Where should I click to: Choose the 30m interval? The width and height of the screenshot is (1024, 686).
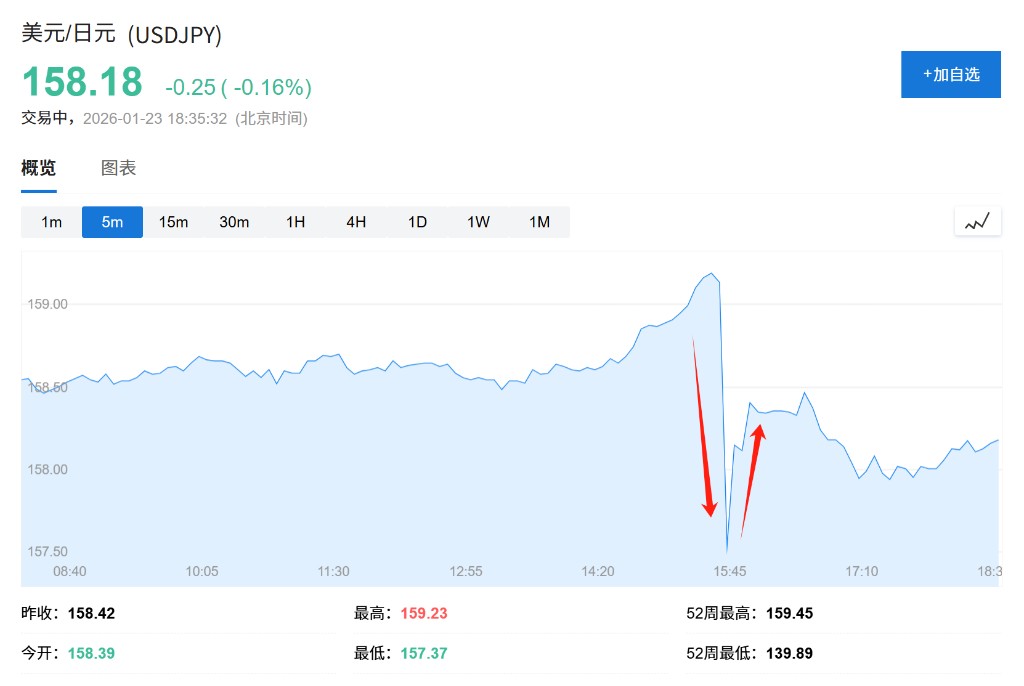(x=234, y=222)
